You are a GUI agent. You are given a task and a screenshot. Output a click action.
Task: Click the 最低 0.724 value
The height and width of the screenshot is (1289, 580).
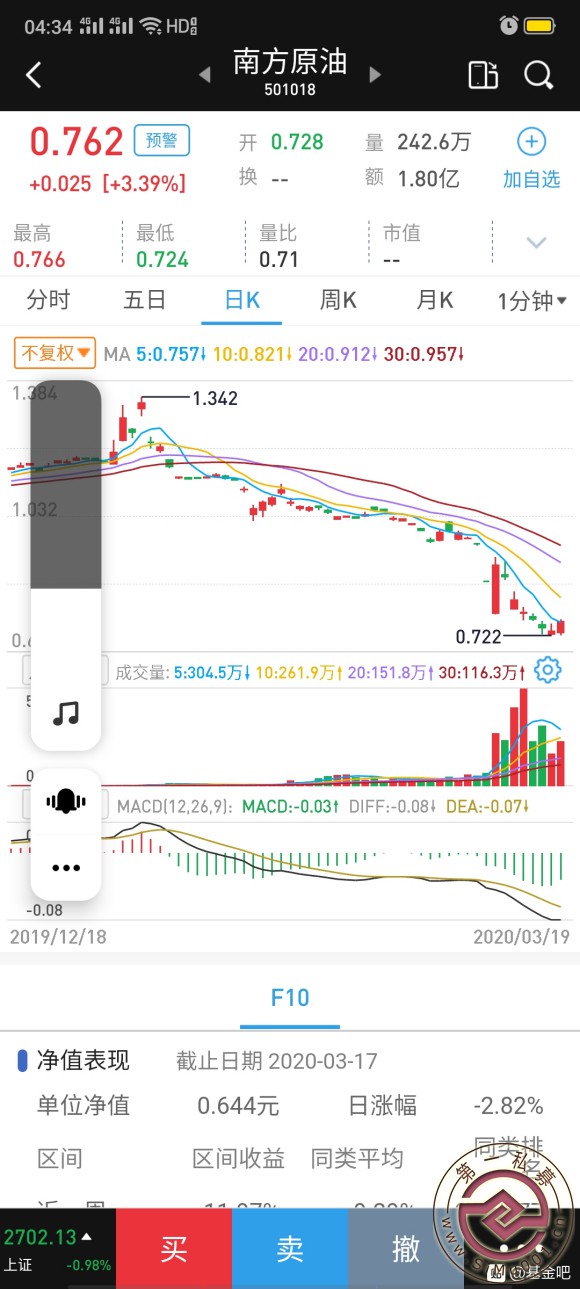click(162, 260)
